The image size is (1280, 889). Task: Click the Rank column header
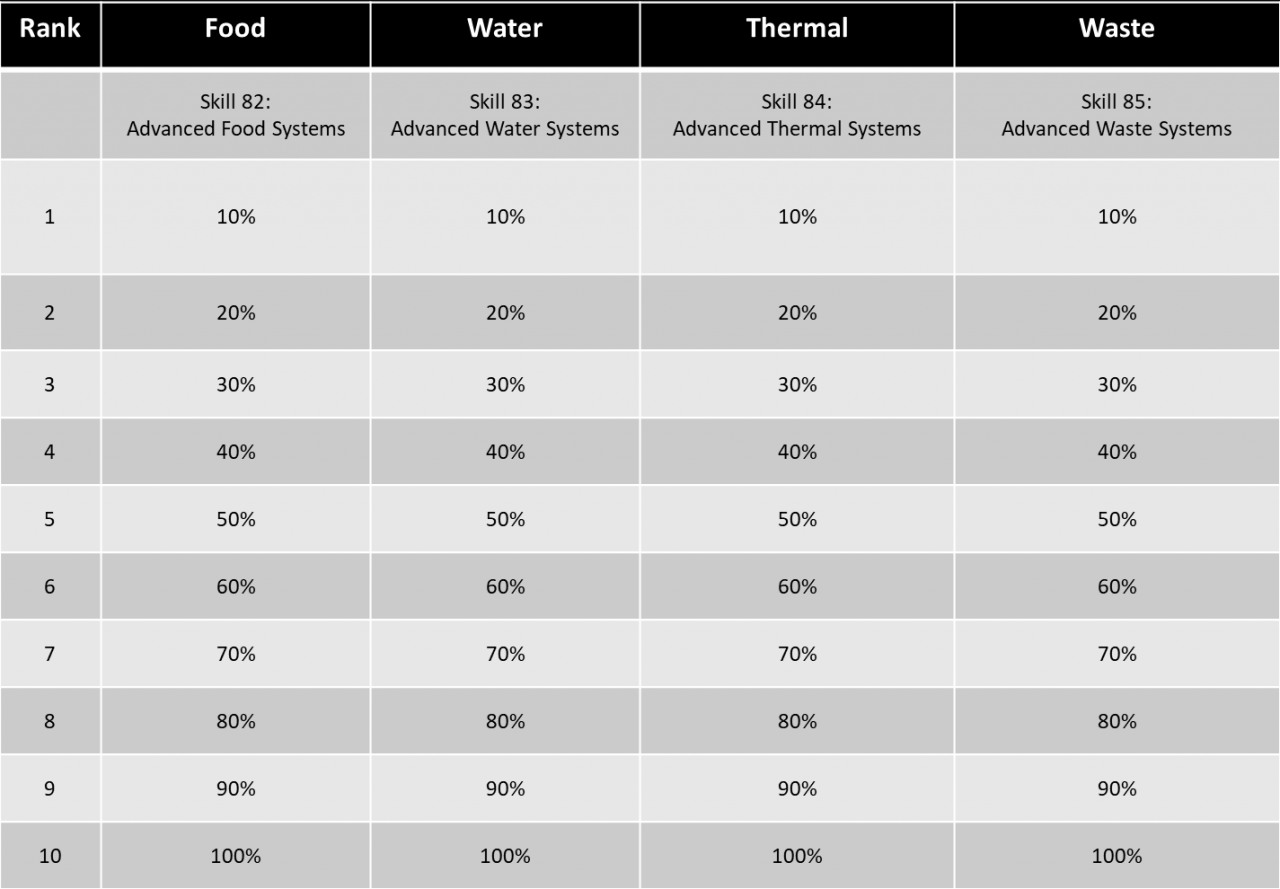tap(50, 28)
